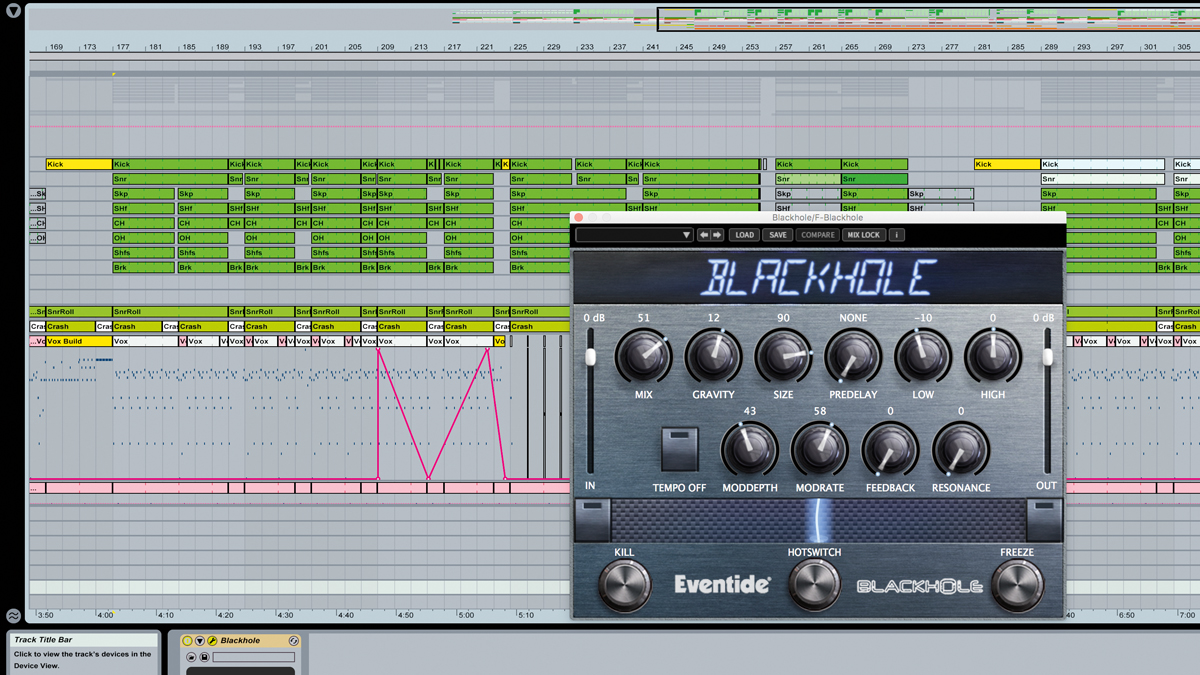Click the BLACKHOLE preset display text
The width and height of the screenshot is (1200, 675).
818,277
